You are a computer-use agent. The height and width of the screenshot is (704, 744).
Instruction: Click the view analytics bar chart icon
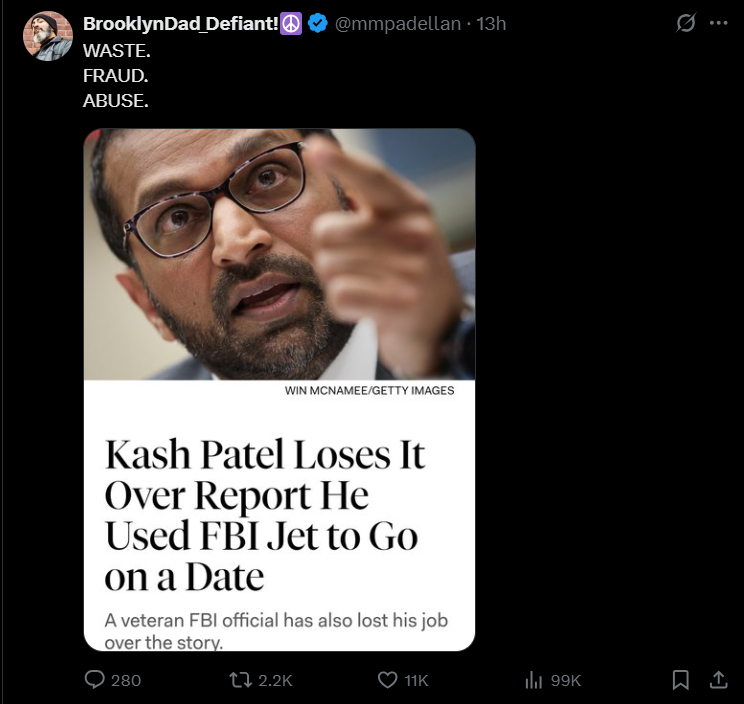click(x=534, y=680)
